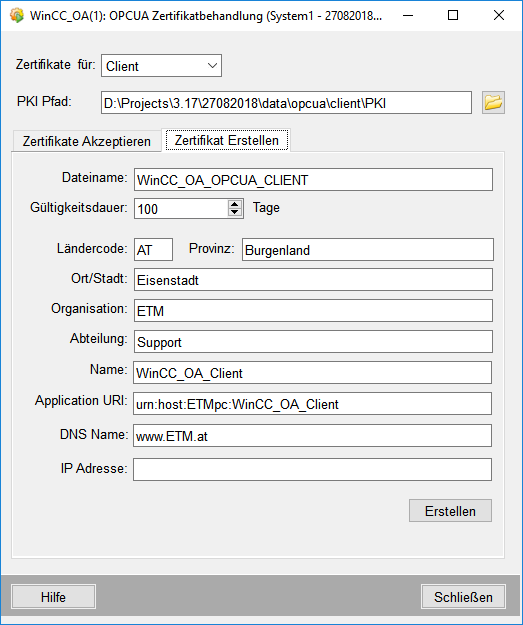Switch to Zertifikate Akzeptieren tab
This screenshot has width=523, height=625.
click(x=87, y=141)
